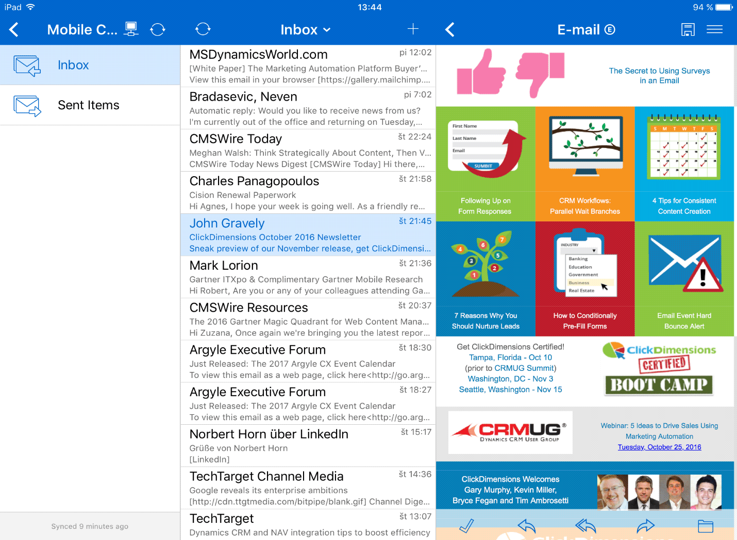Image resolution: width=737 pixels, height=540 pixels.
Task: Open the Sent Items folder
Action: (90, 105)
